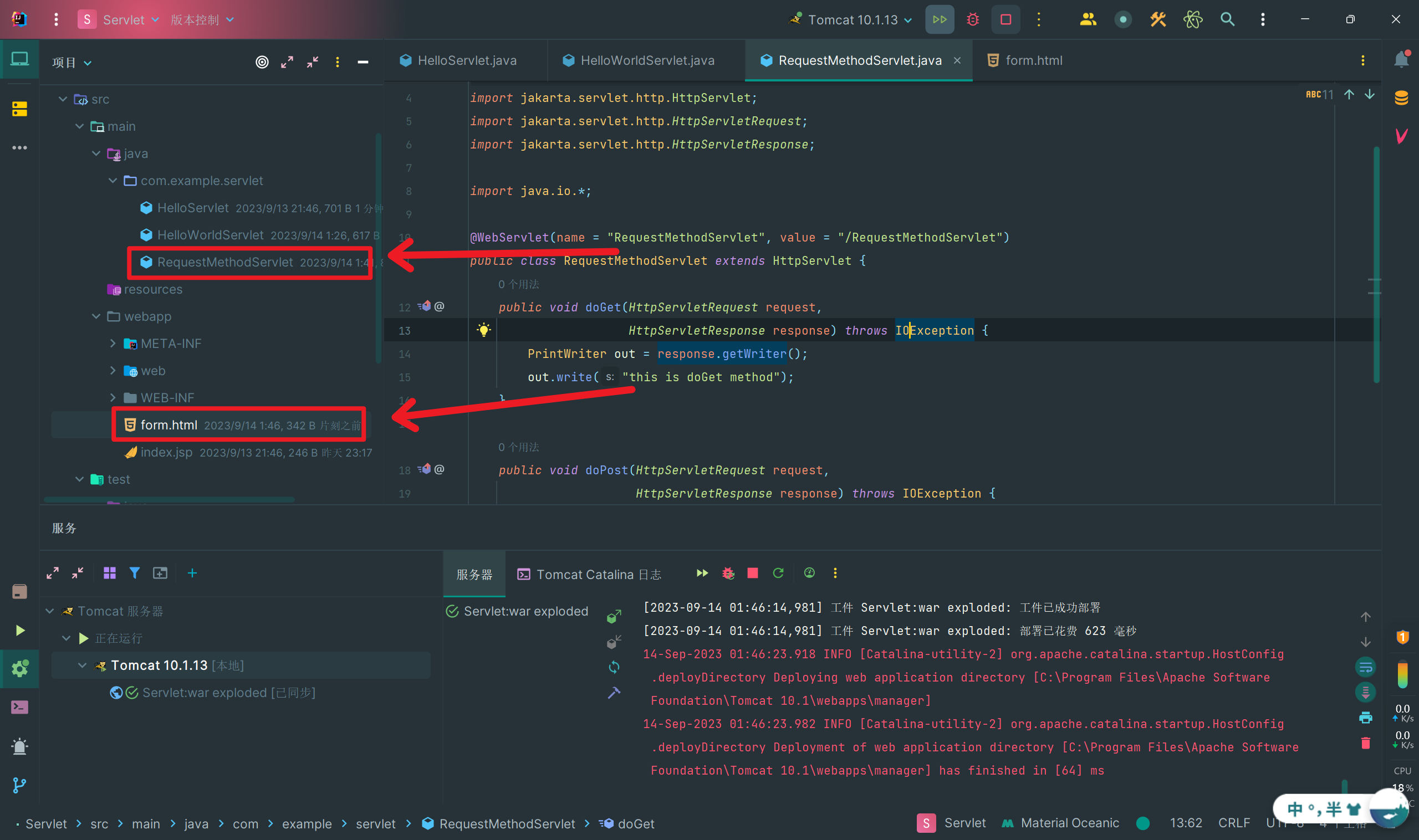Open the Terminal tool window icon
1419x840 pixels.
[x=19, y=707]
